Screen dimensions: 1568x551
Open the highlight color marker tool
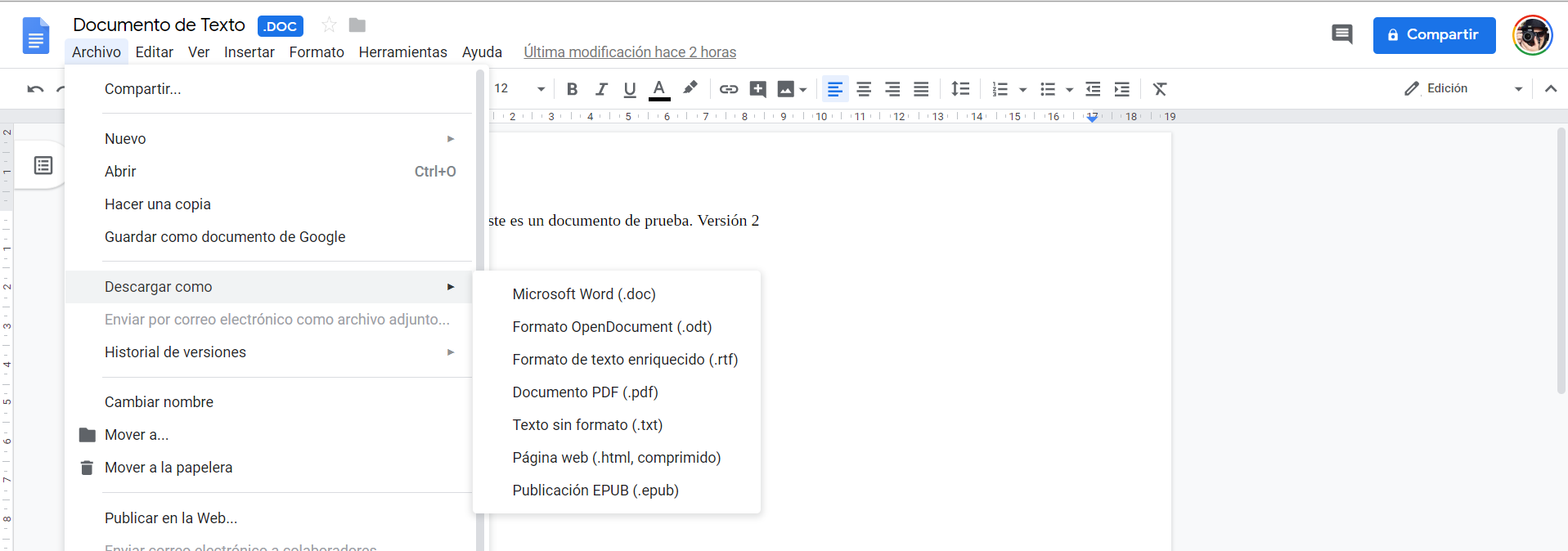click(690, 88)
